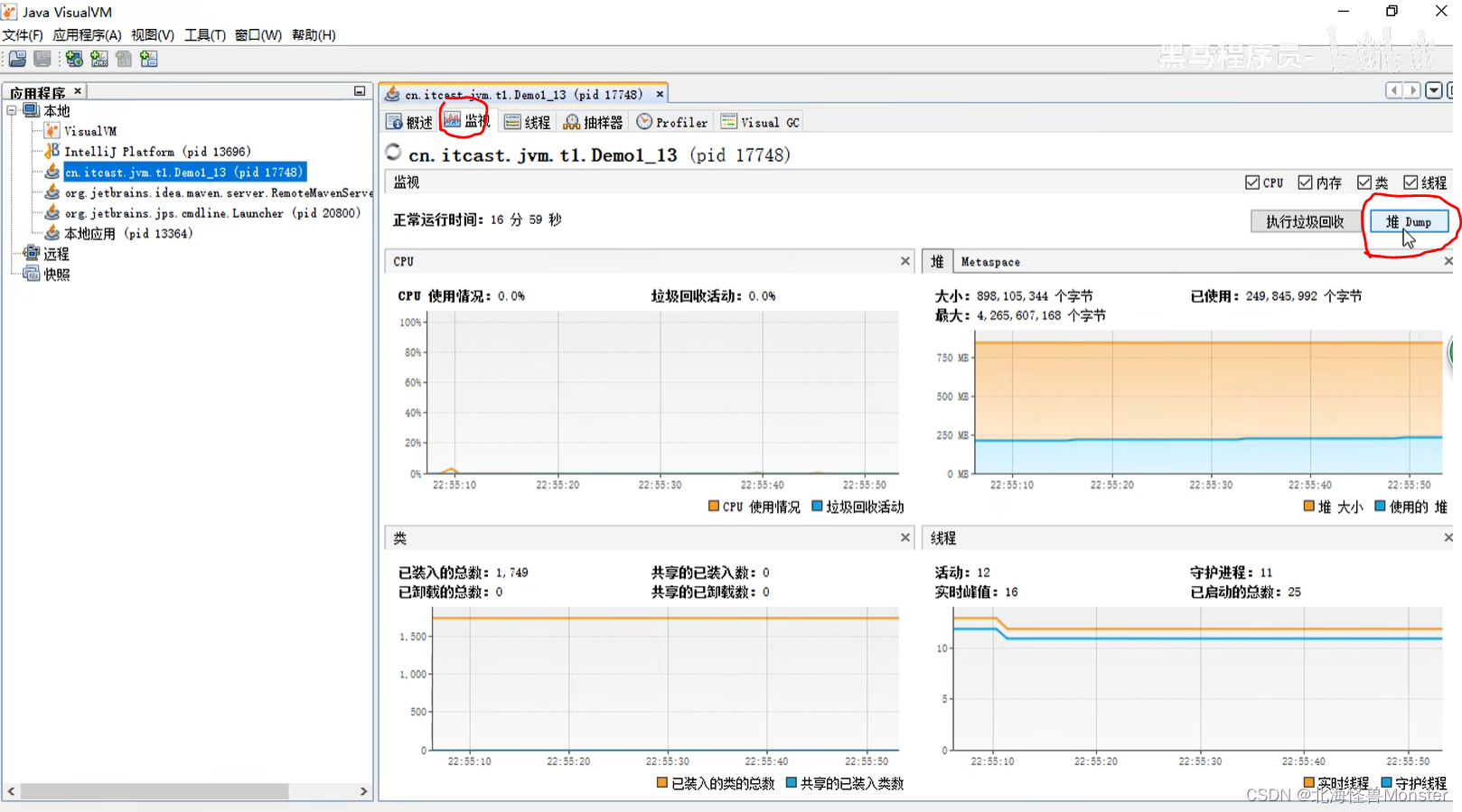Viewport: 1462px width, 812px height.
Task: Close the 类 classes chart panel
Action: tap(905, 537)
